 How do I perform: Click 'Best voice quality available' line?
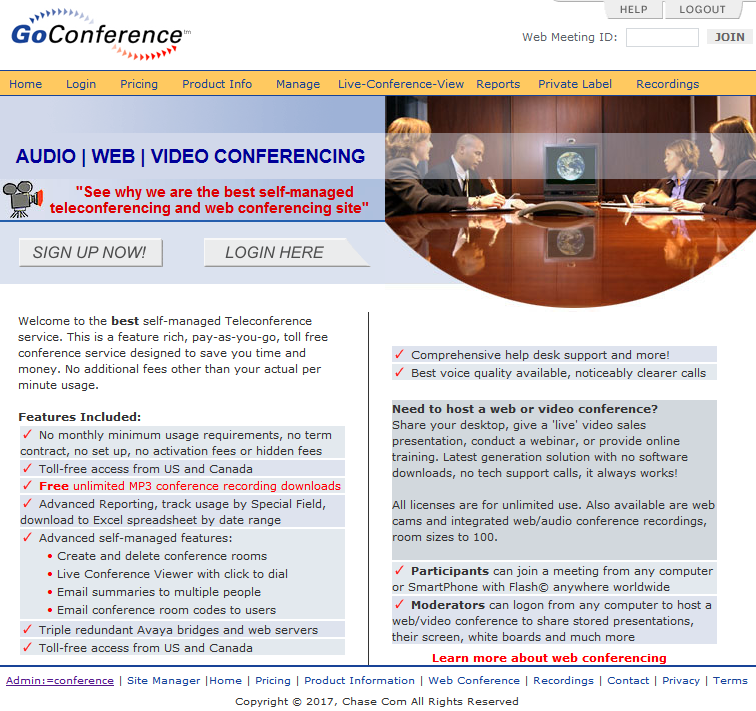558,373
